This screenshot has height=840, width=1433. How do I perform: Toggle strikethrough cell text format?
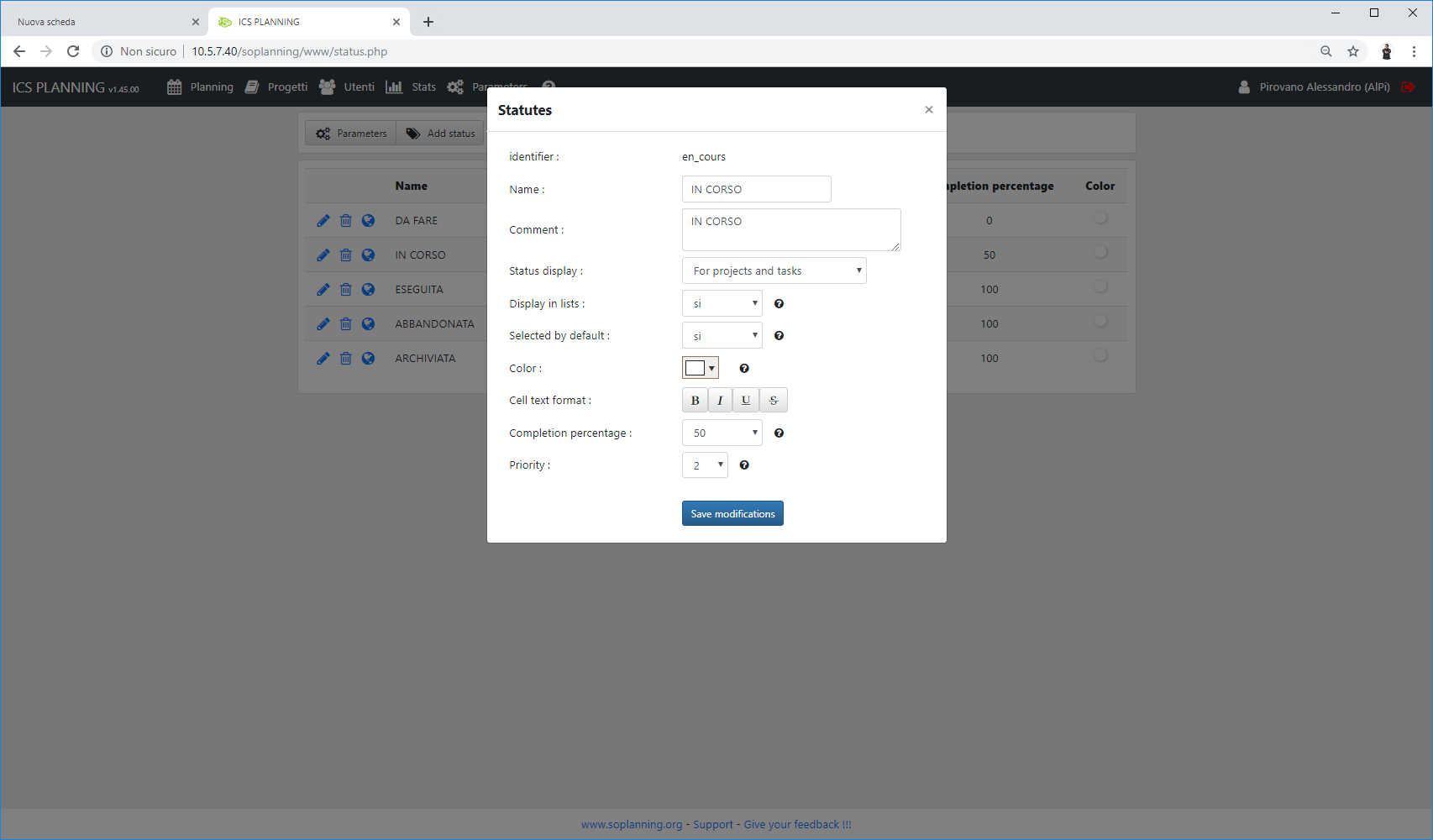coord(773,400)
